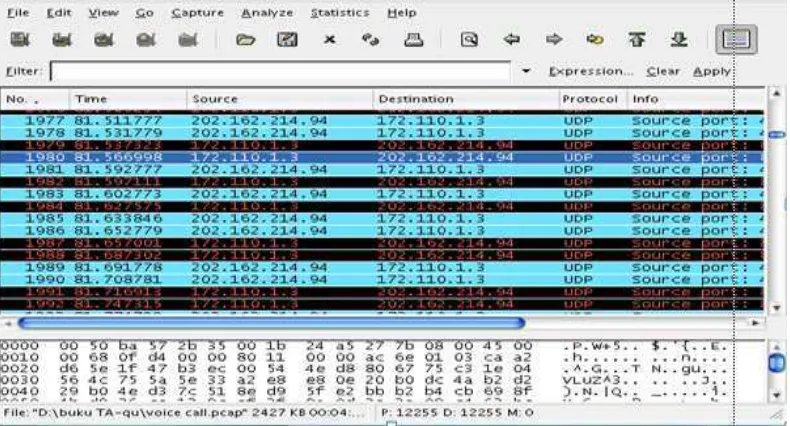Sort by Protocol column header

coord(593,99)
